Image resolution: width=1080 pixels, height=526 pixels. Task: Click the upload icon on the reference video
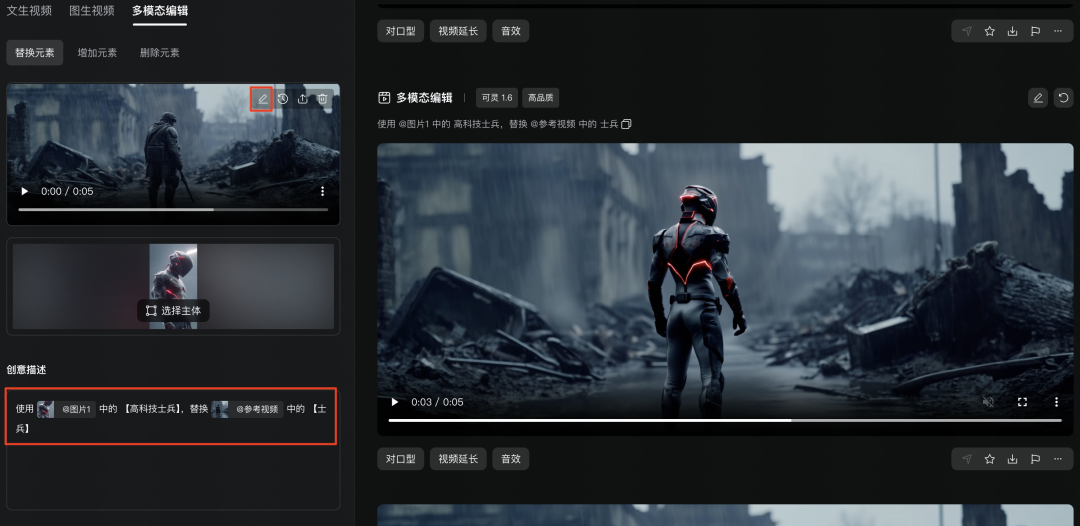point(302,99)
